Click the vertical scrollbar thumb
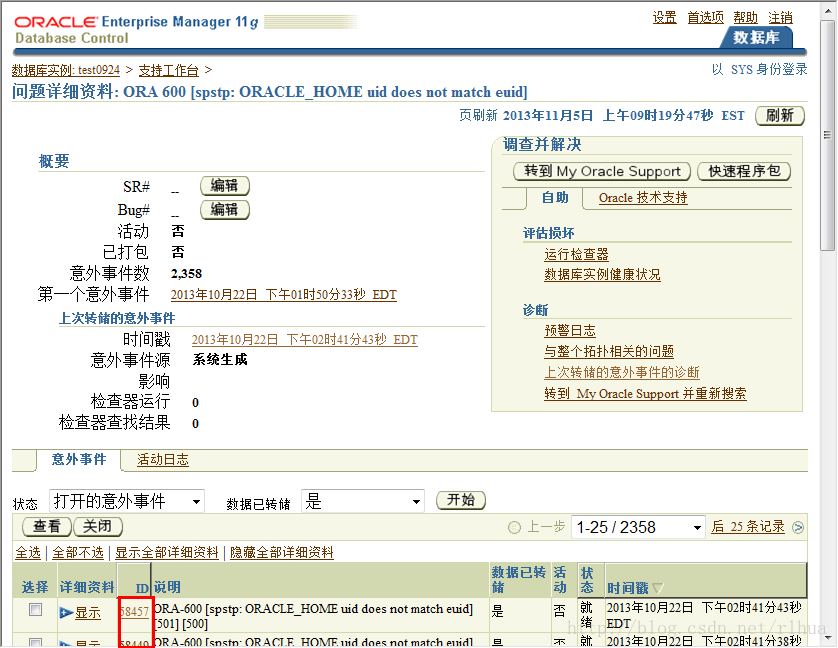 827,135
